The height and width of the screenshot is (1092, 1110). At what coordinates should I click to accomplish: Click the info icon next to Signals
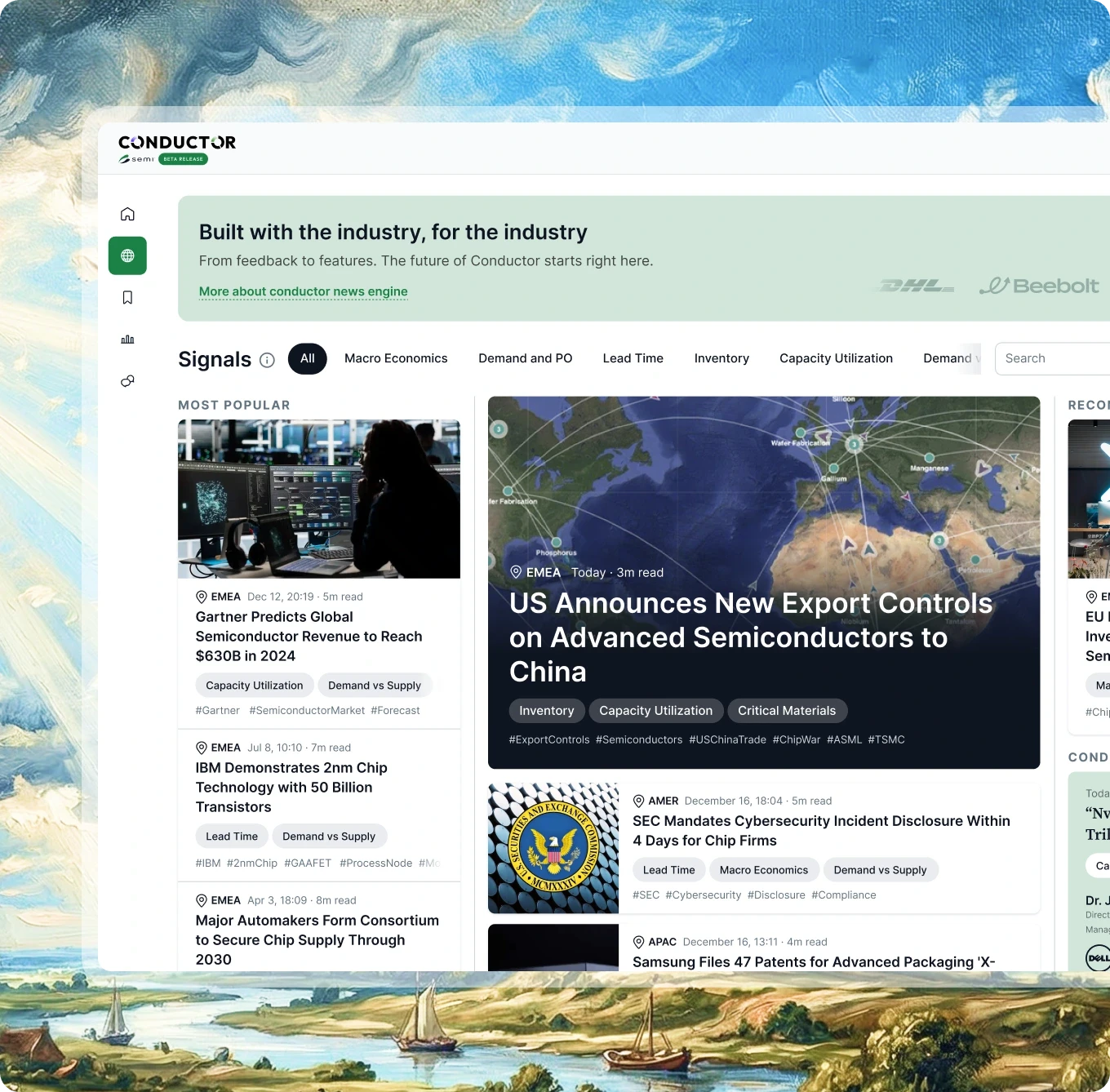click(x=267, y=360)
